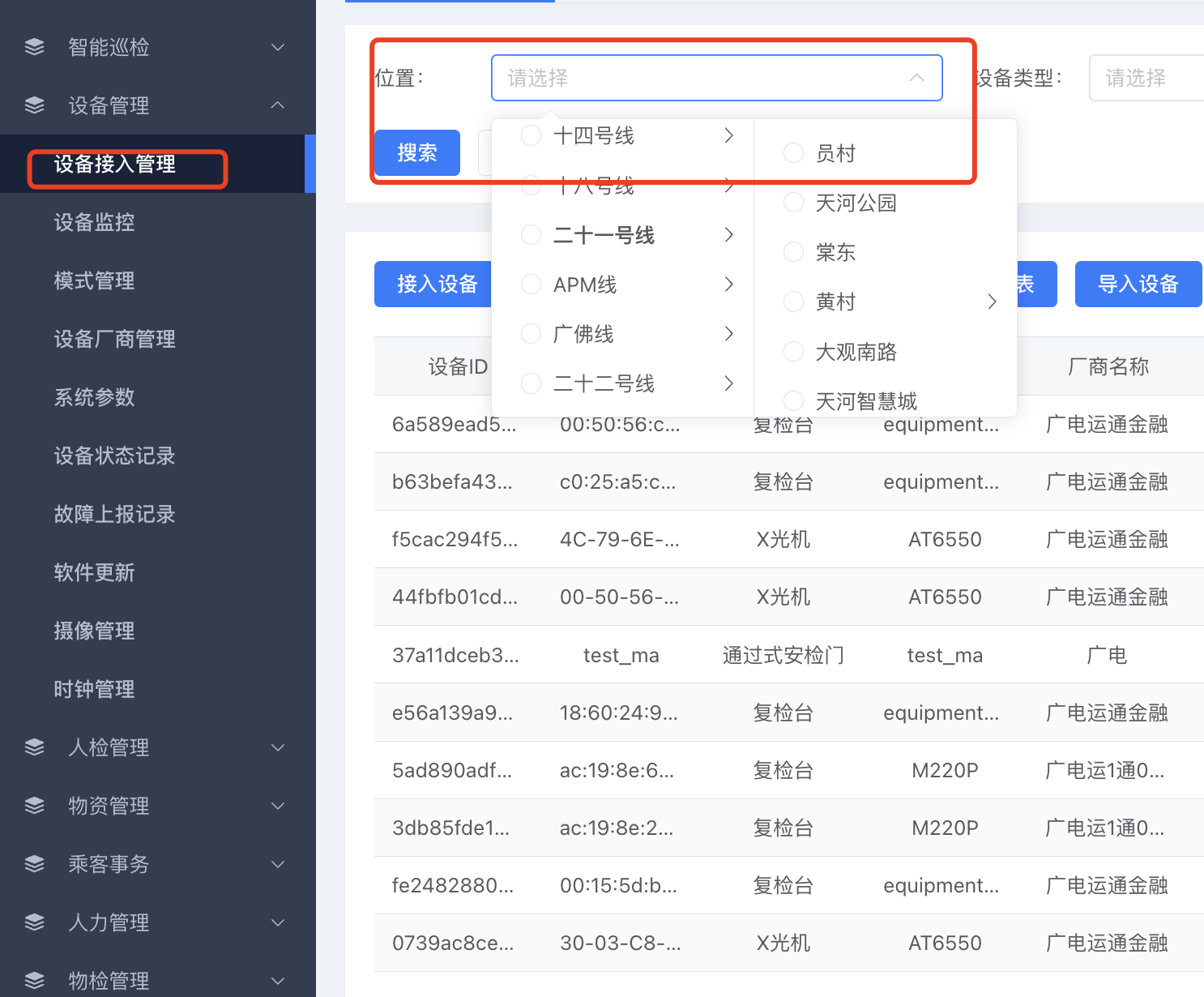Click the 厂商名称 column header
Viewport: 1204px width, 997px height.
[1108, 366]
